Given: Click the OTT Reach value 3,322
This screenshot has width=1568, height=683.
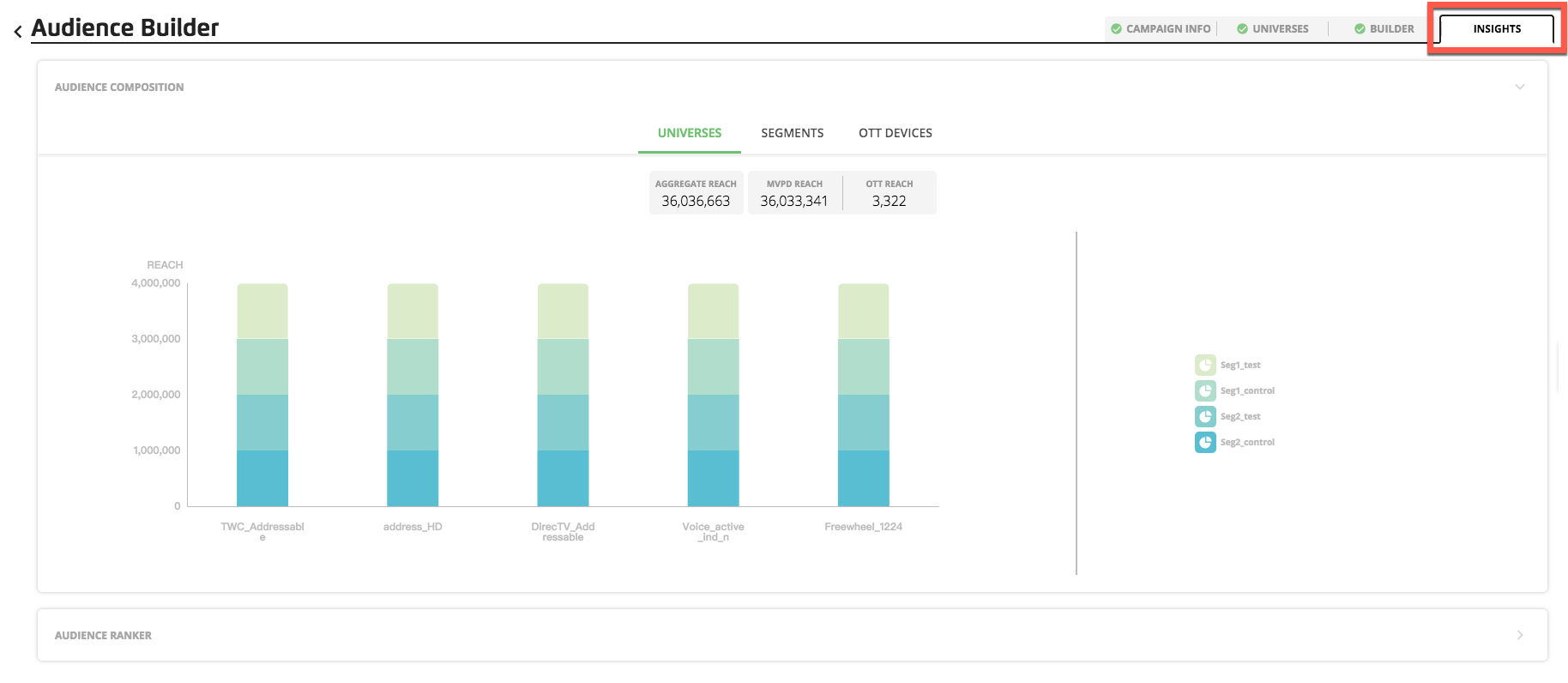Looking at the screenshot, I should pos(890,201).
